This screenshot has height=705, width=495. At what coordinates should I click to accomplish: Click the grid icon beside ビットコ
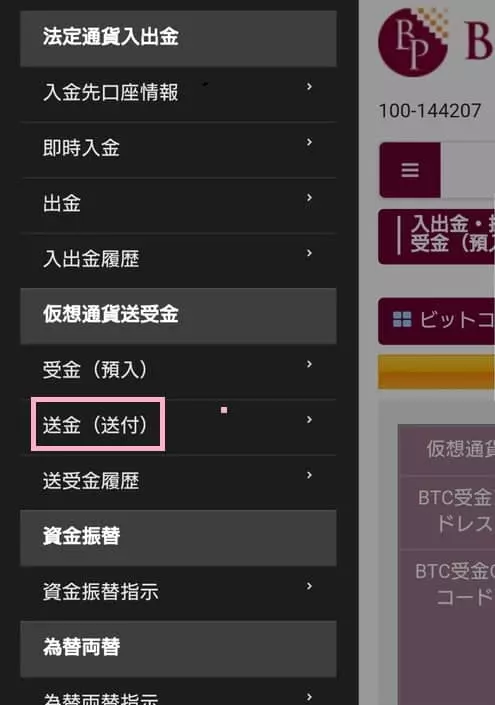(x=402, y=319)
